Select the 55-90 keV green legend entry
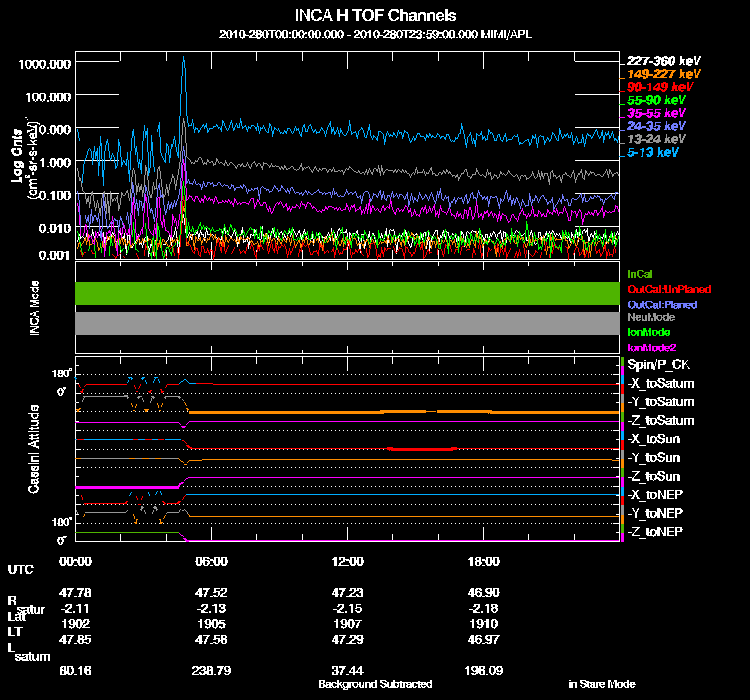Image resolution: width=750 pixels, height=700 pixels. click(x=656, y=100)
